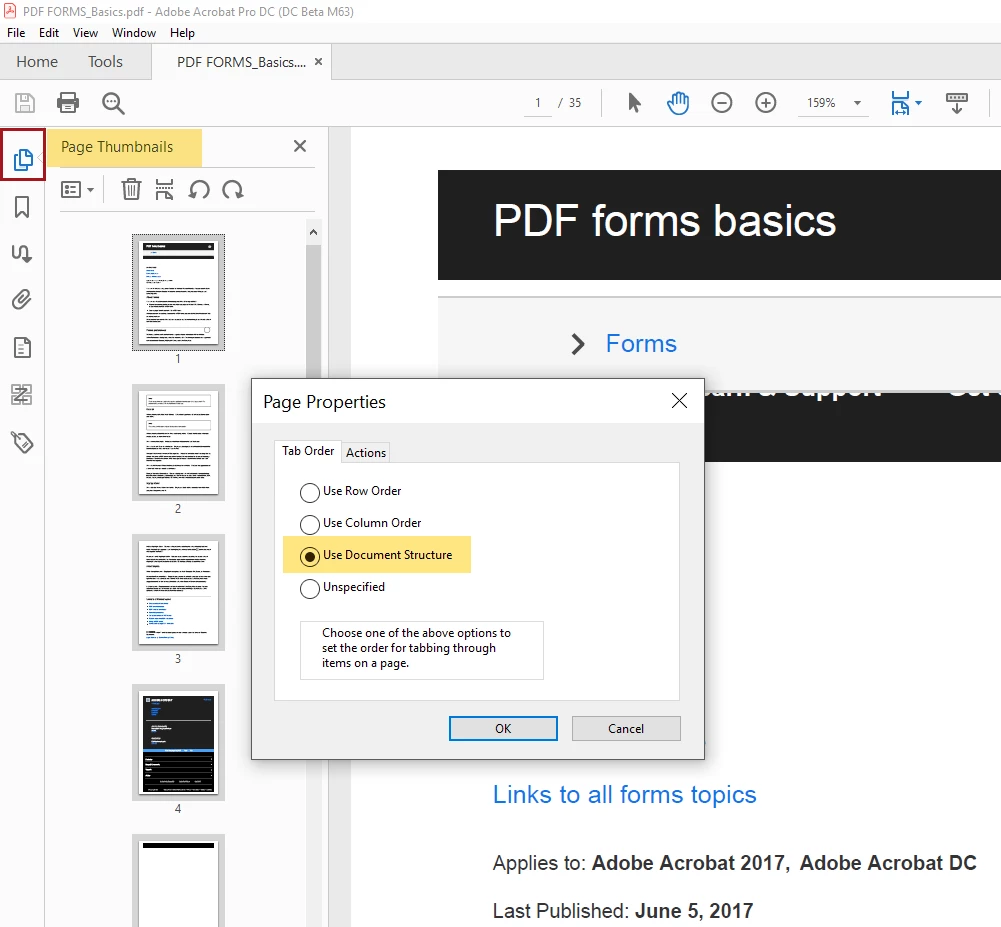Viewport: 1001px width, 927px height.
Task: Select Use Document Structure radio button
Action: coord(310,556)
